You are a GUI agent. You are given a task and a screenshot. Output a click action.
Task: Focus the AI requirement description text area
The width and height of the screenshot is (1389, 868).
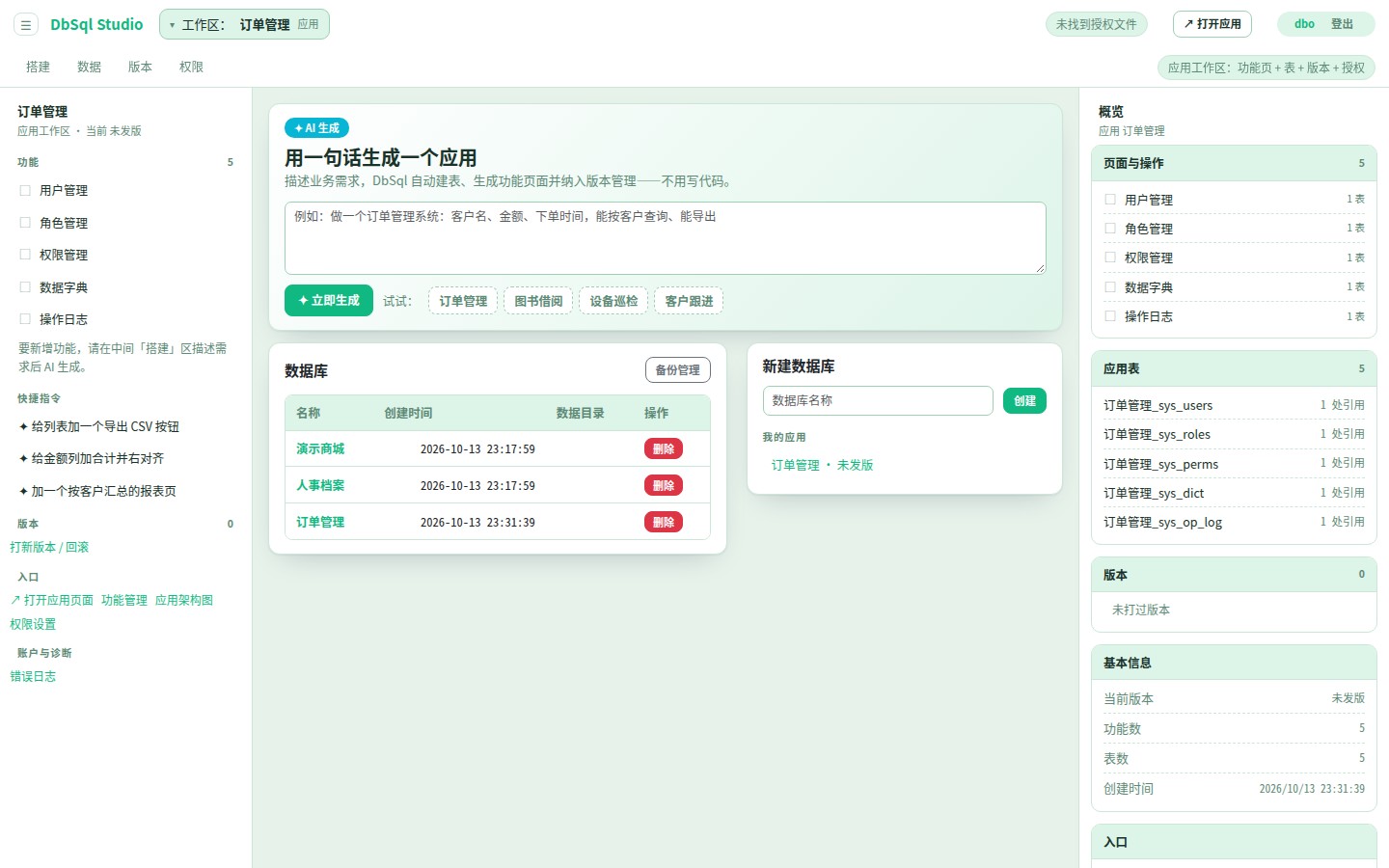pyautogui.click(x=666, y=237)
